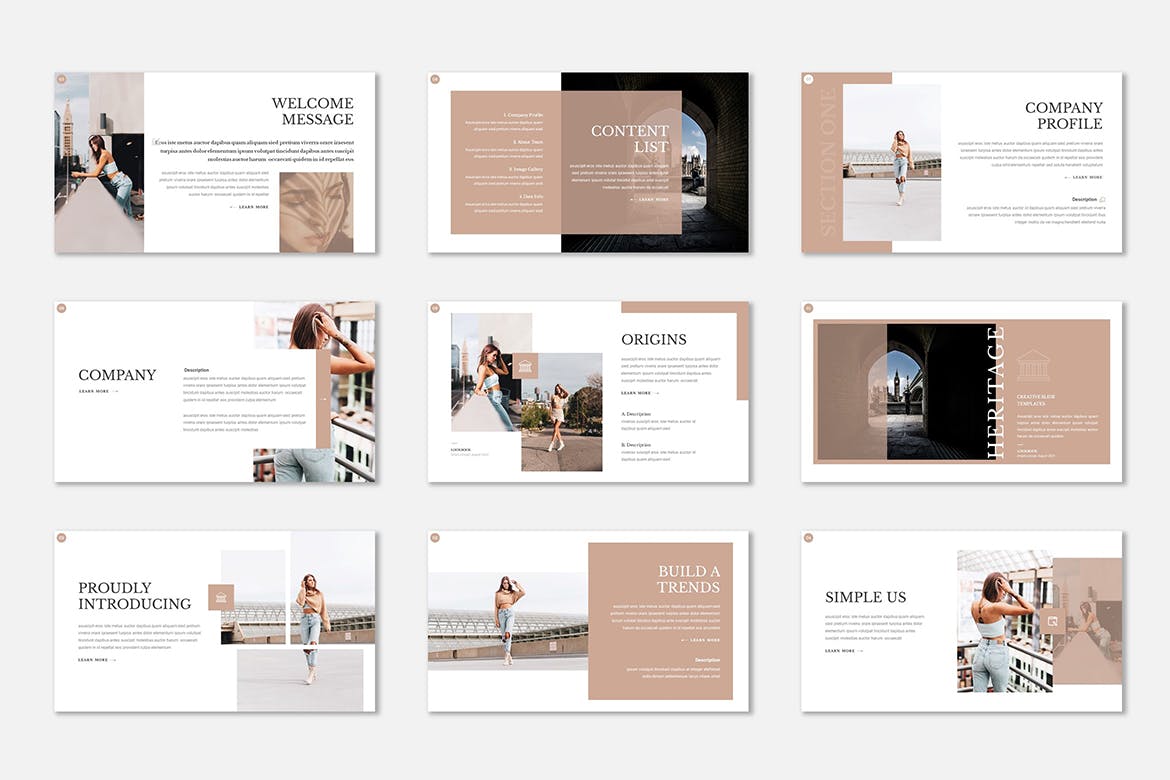Select the tan Build A Trends color block

click(660, 620)
